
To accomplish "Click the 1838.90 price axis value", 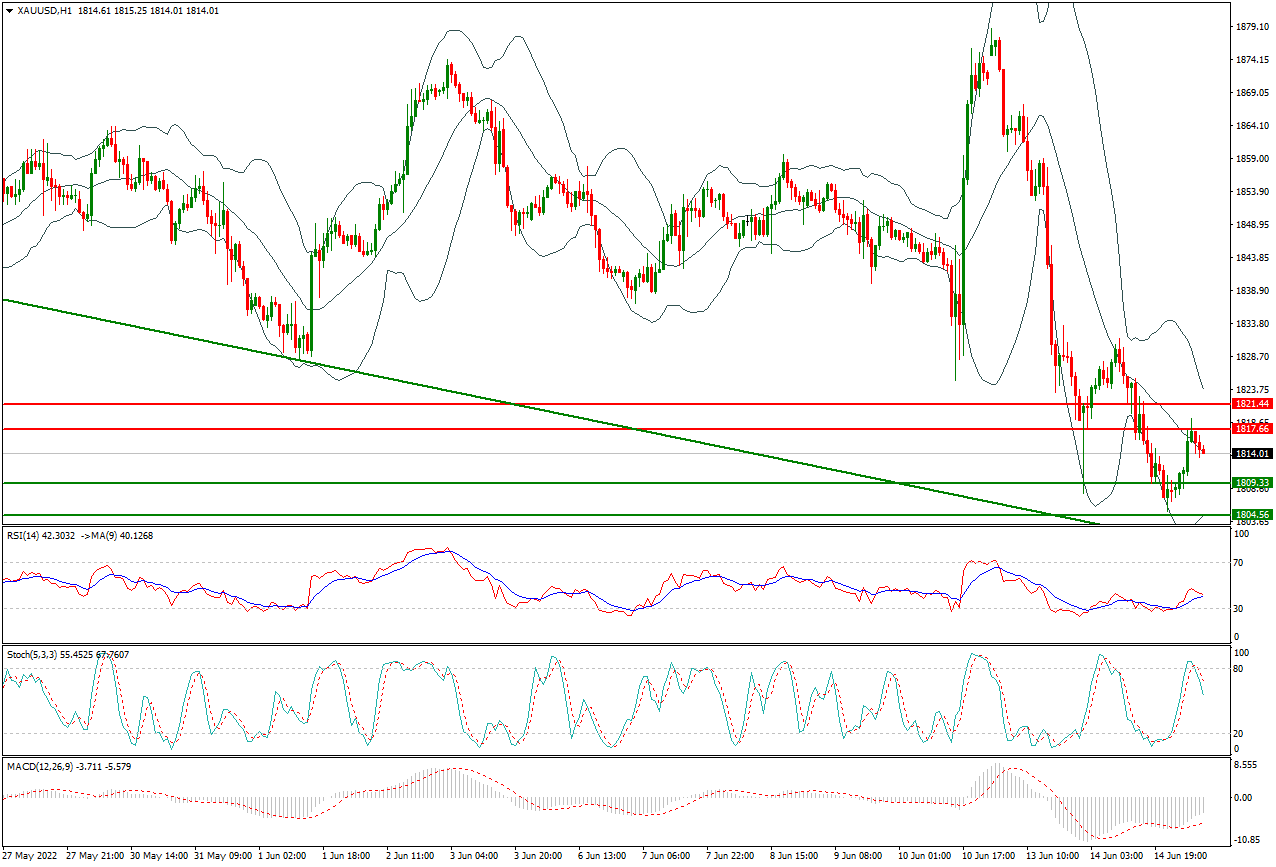I will (x=1252, y=291).
